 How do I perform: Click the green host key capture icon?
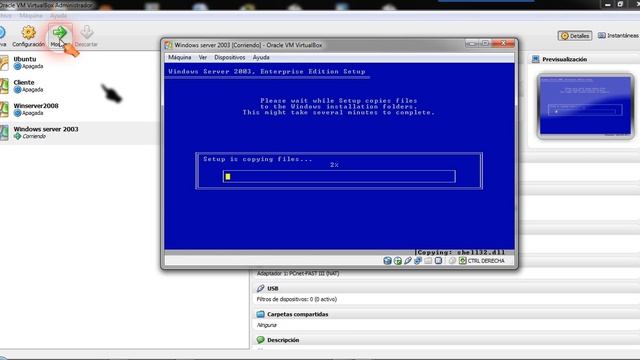(x=462, y=261)
